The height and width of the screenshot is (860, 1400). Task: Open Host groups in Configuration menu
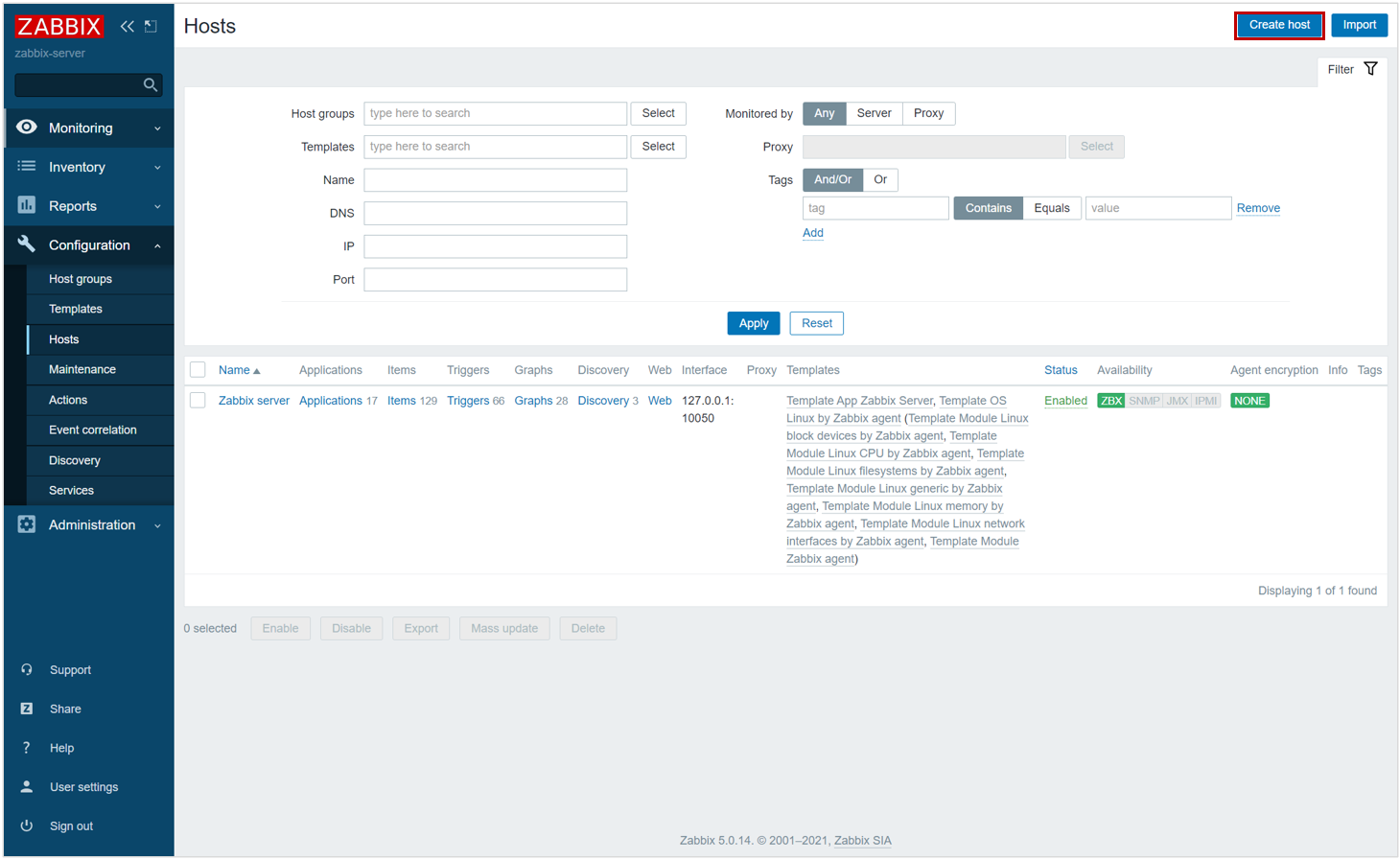coord(81,279)
